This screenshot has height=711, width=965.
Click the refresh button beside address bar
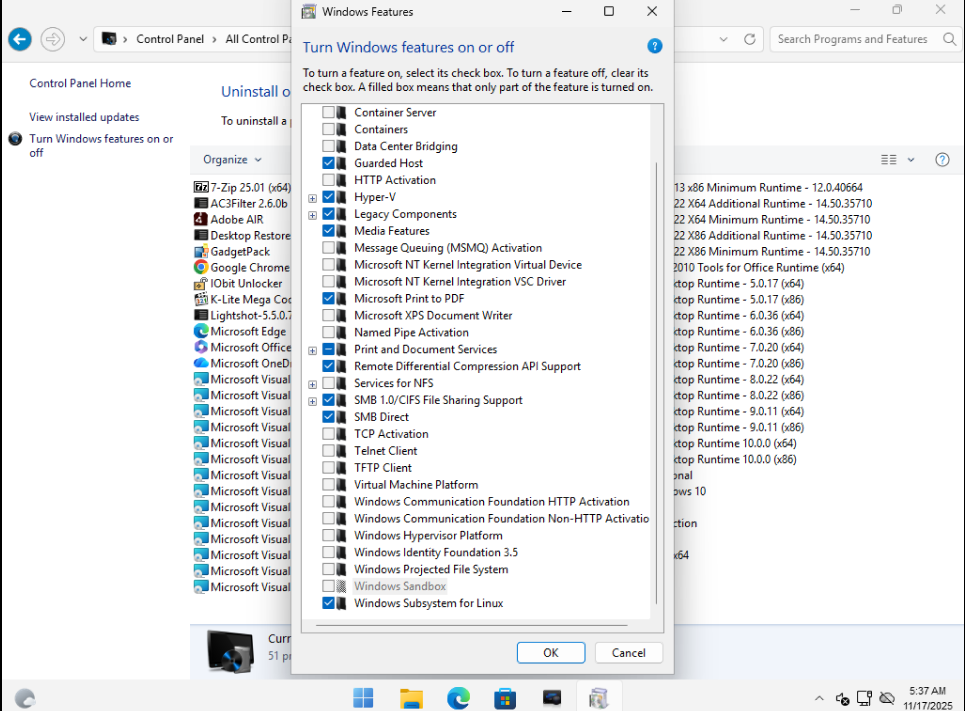749,39
